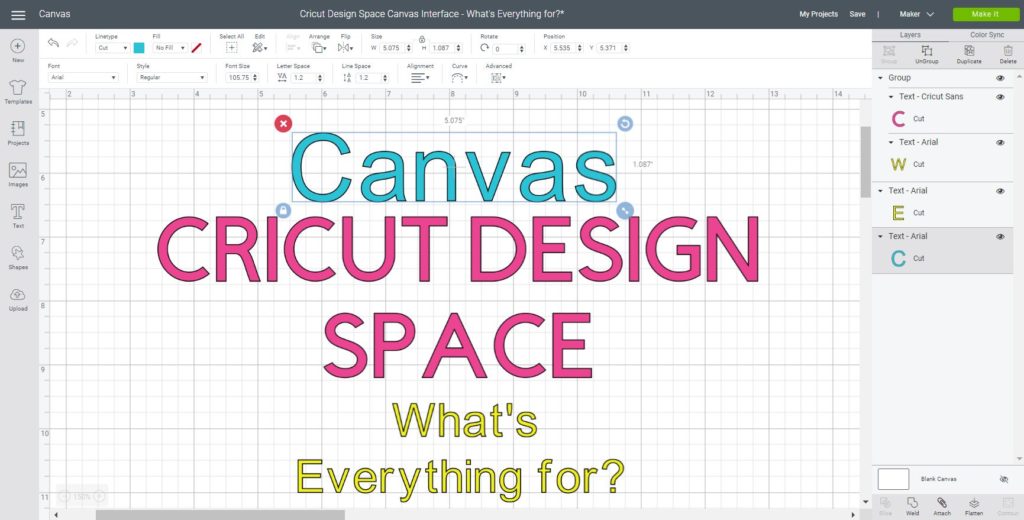Open the Arrange options
Viewport: 1024px width, 520px height.
(319, 48)
